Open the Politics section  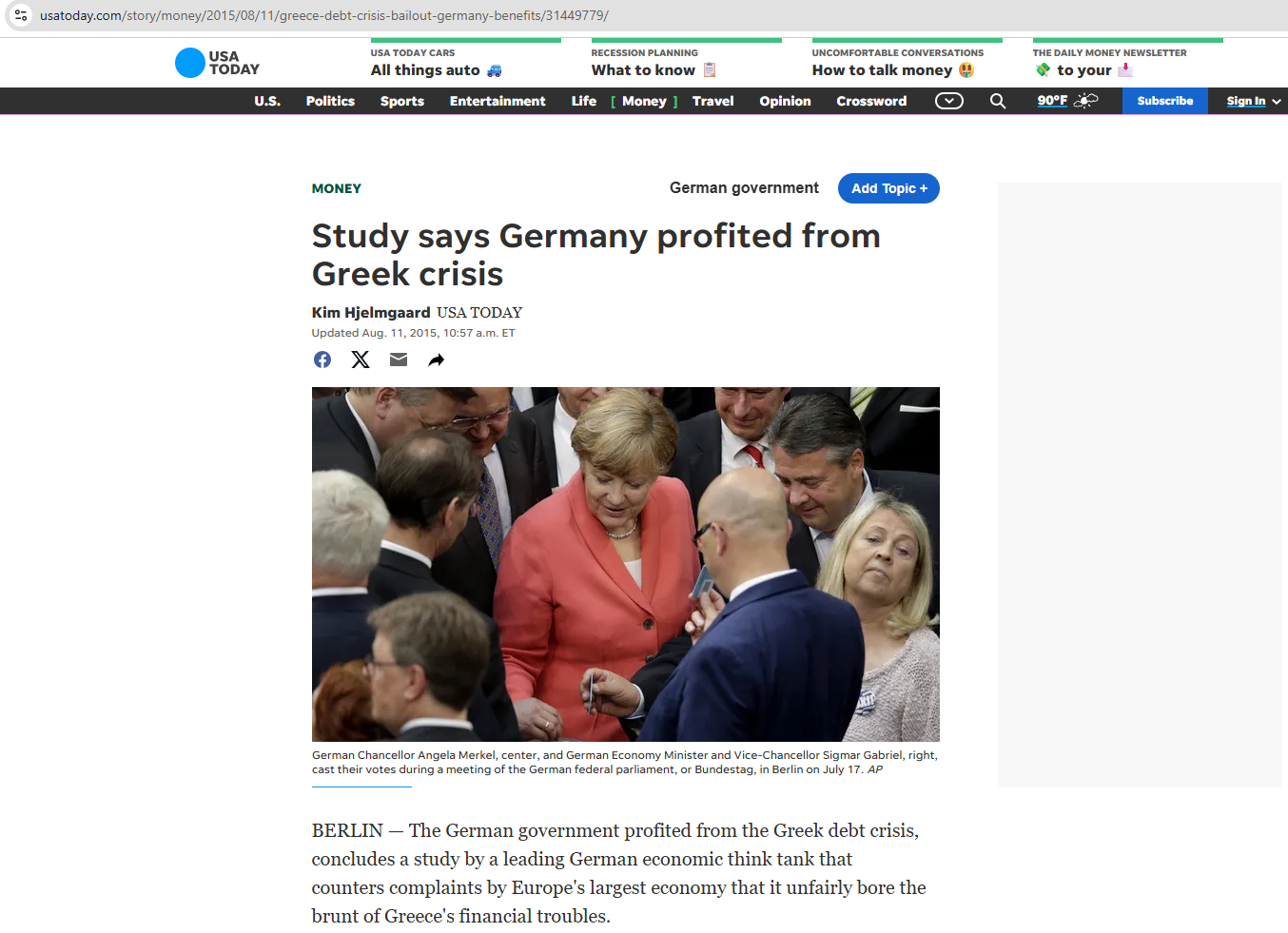tap(330, 101)
